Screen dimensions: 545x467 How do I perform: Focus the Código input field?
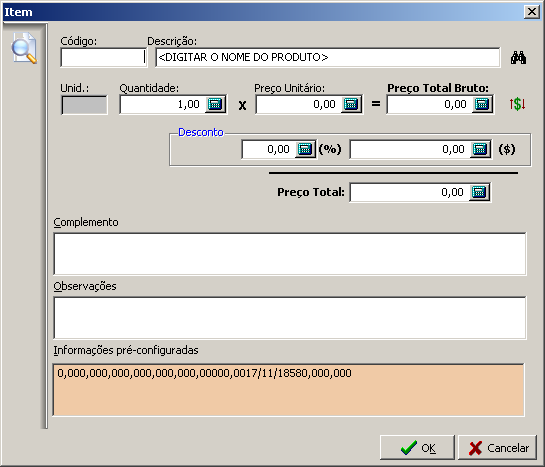[x=104, y=57]
